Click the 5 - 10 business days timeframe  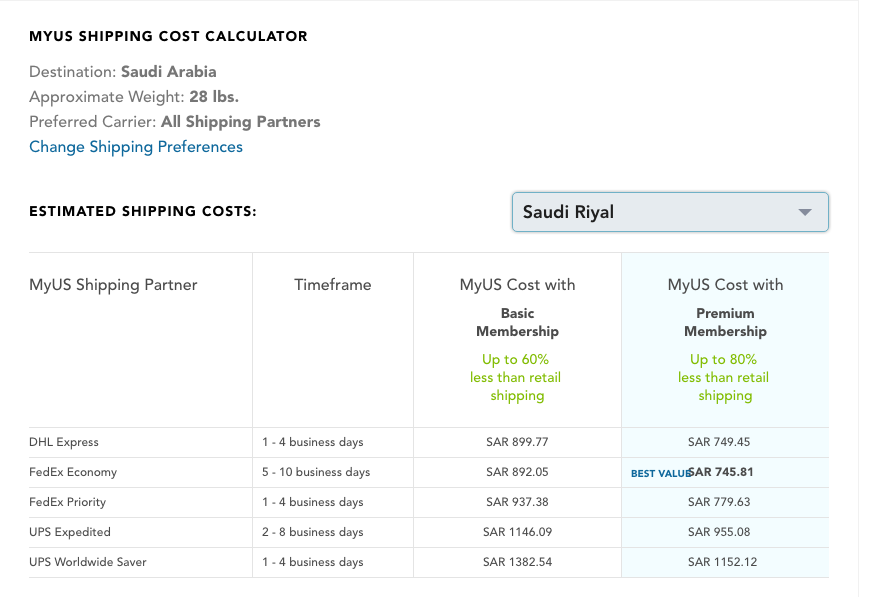coord(316,472)
